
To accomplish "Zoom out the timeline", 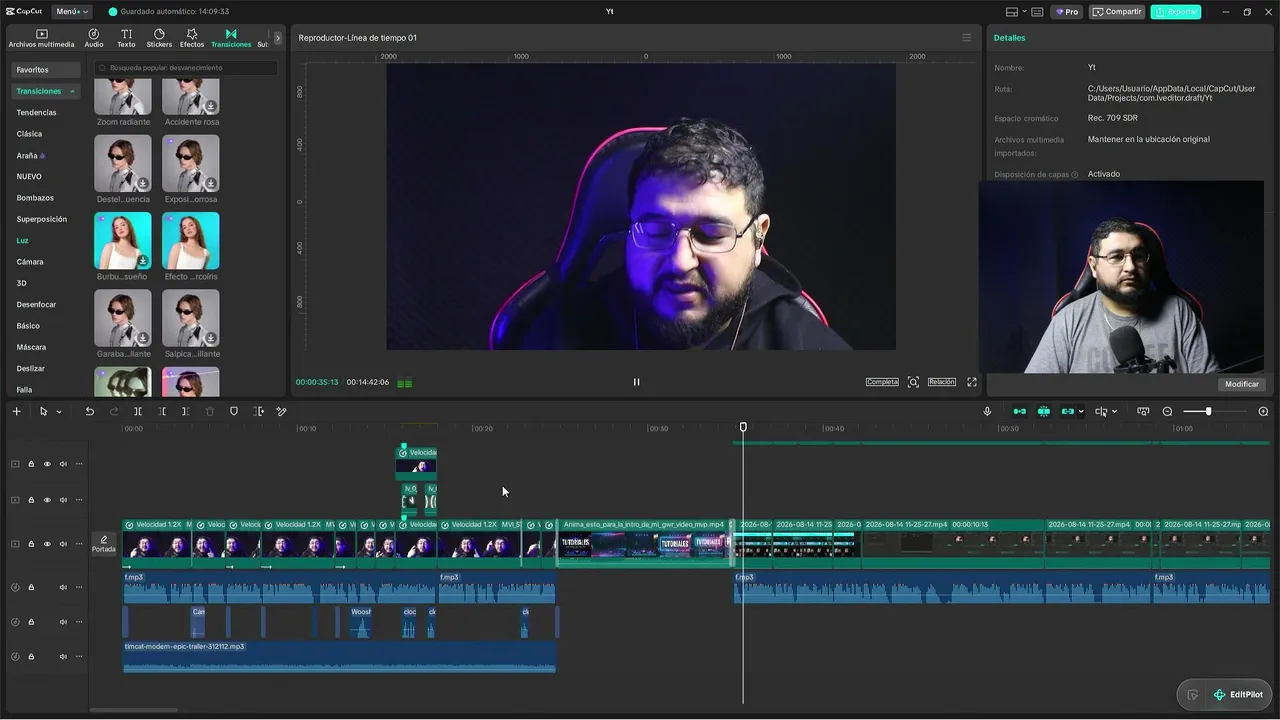I will coord(1167,412).
